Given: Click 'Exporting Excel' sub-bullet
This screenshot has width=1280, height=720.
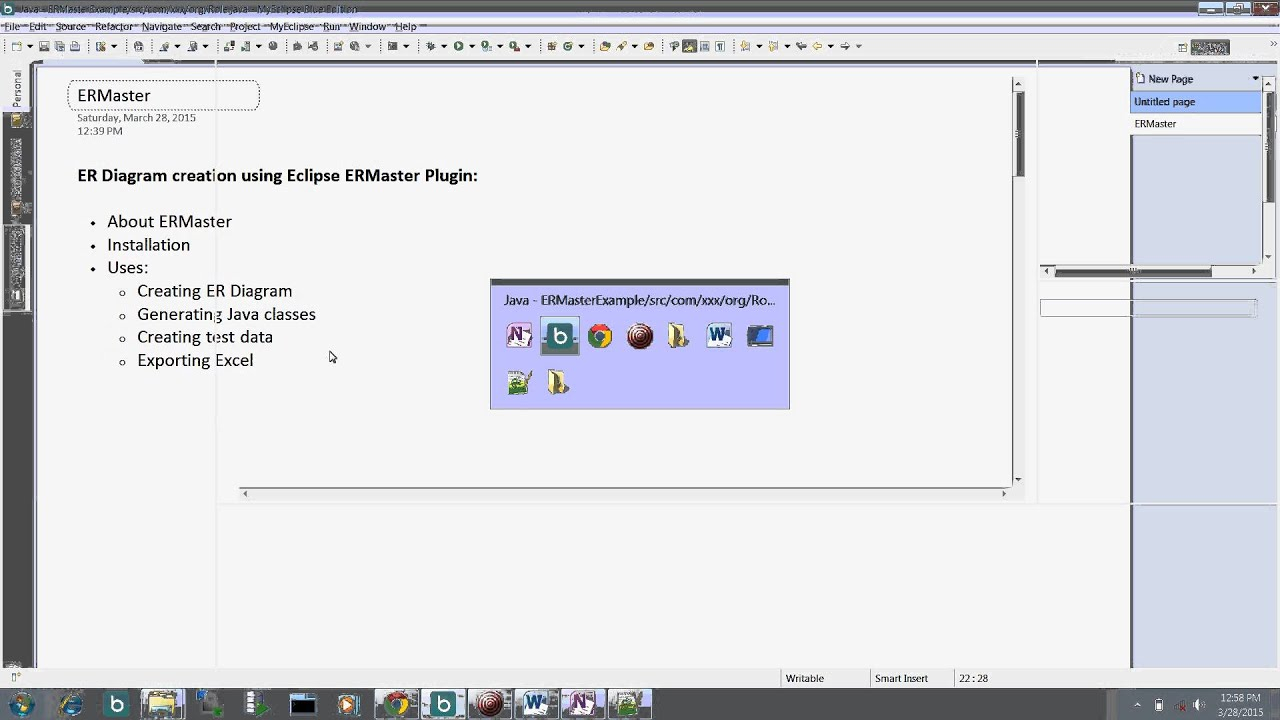Looking at the screenshot, I should click(x=195, y=360).
